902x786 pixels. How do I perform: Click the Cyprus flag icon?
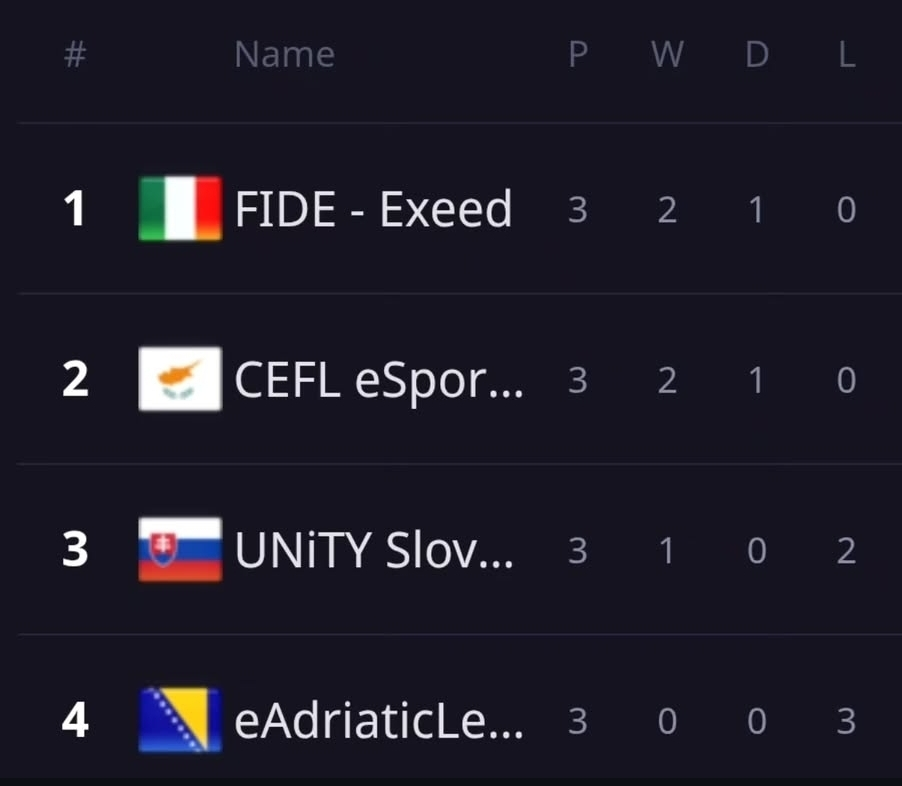coord(180,379)
